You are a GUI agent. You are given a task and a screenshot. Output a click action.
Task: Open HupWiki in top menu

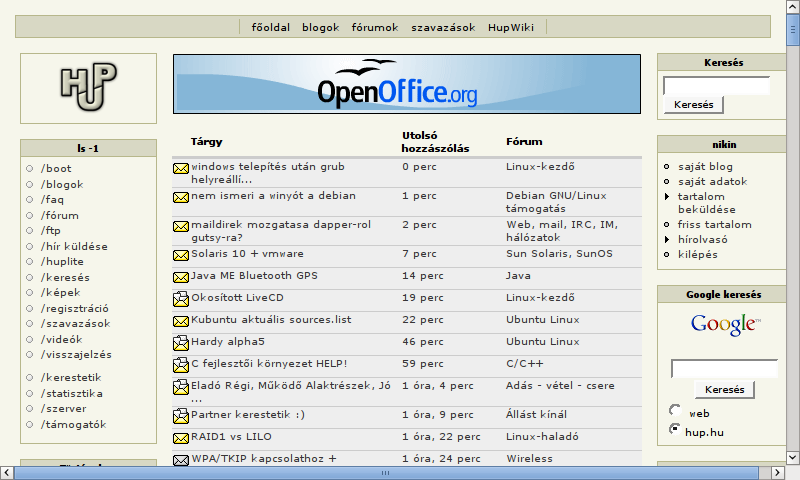tap(511, 28)
